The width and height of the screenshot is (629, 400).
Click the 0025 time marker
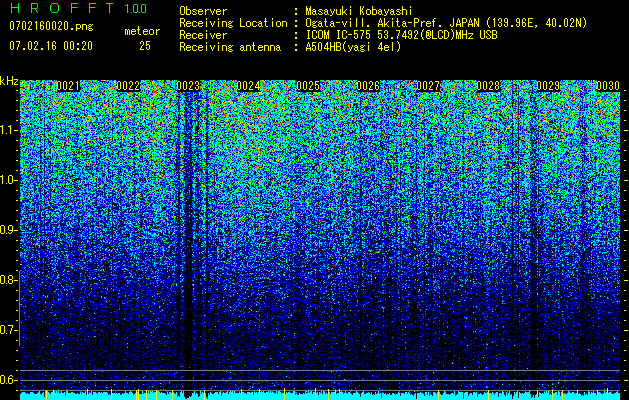[308, 86]
